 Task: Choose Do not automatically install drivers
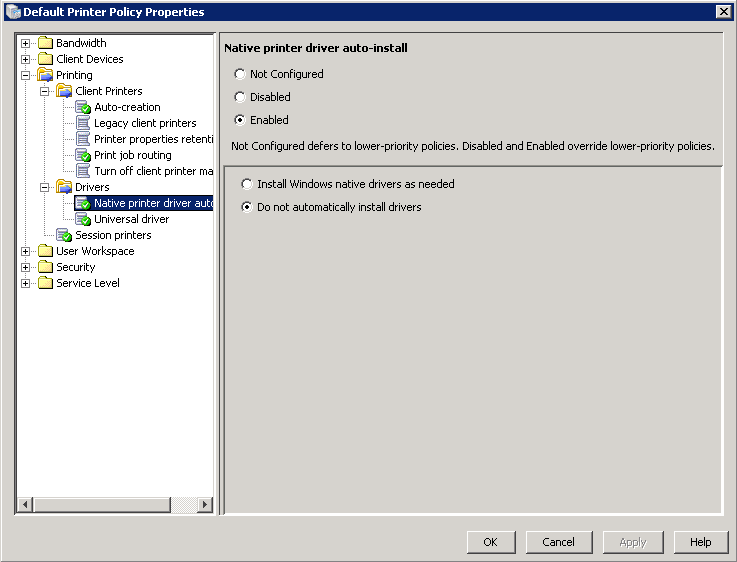(x=247, y=207)
